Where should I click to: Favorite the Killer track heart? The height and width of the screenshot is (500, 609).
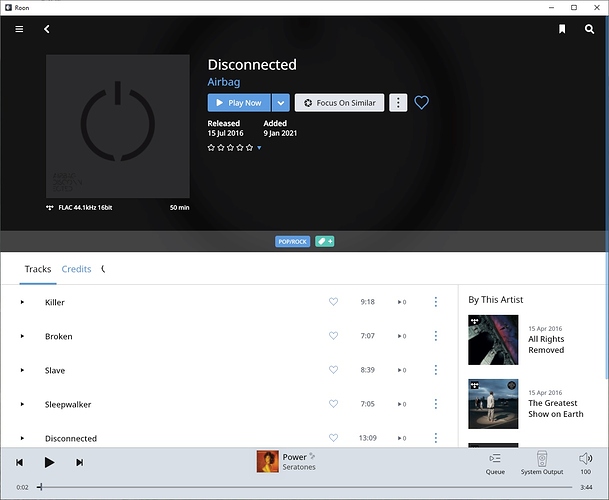(333, 301)
